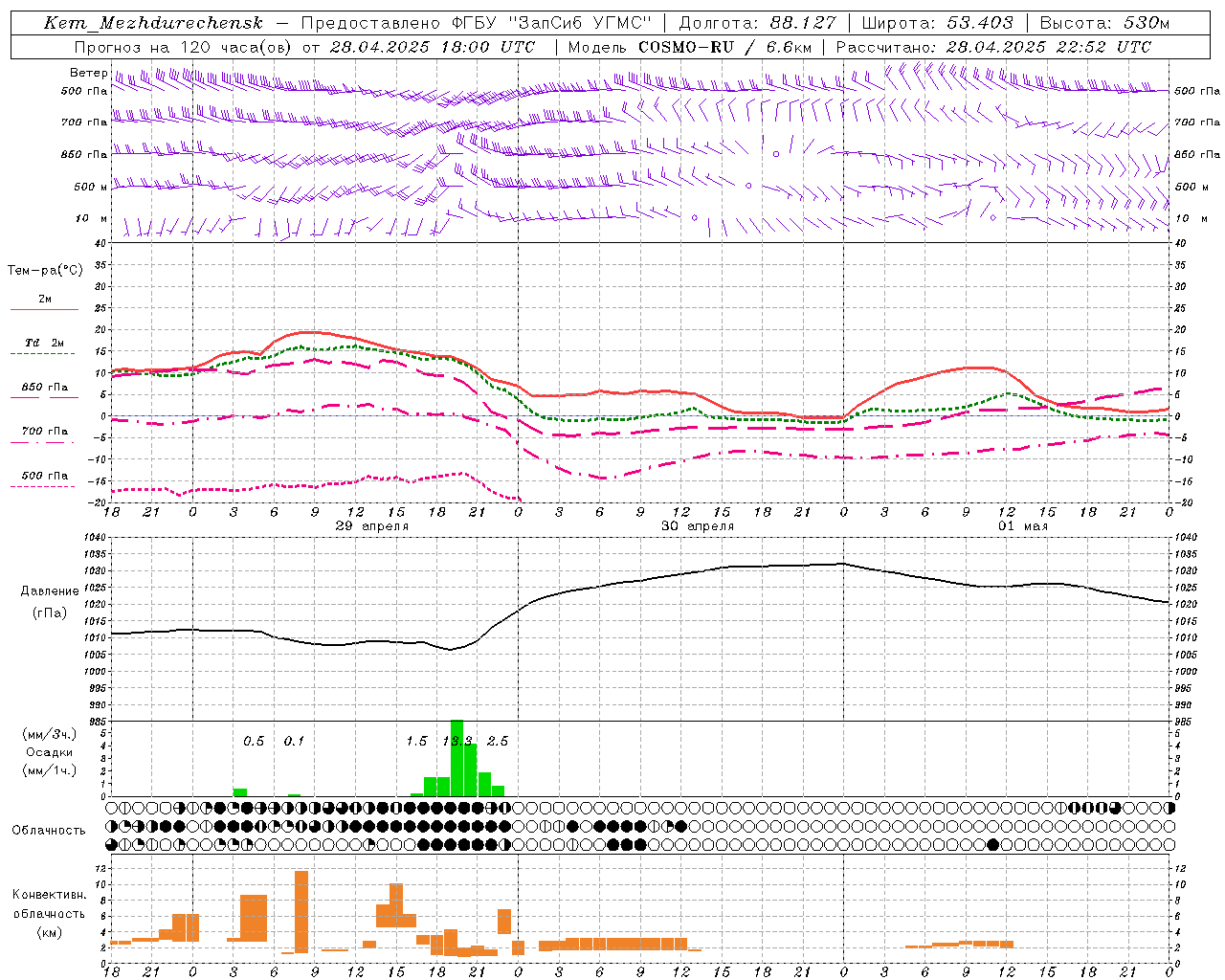The image size is (1225, 980).
Task: Click the 29 апреля date label
Action: pos(372,526)
